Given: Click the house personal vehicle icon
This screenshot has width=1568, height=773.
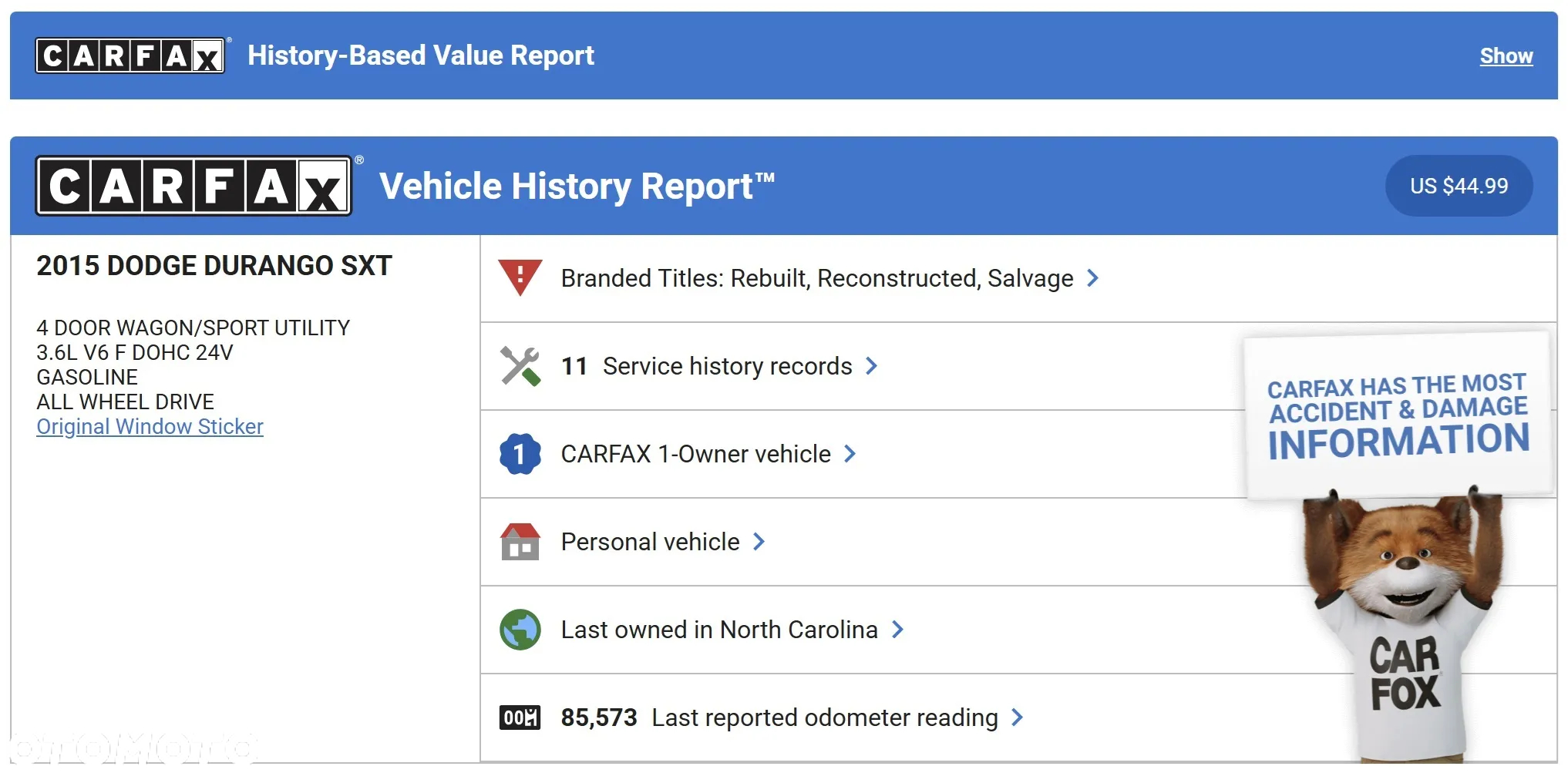Looking at the screenshot, I should pyautogui.click(x=520, y=542).
